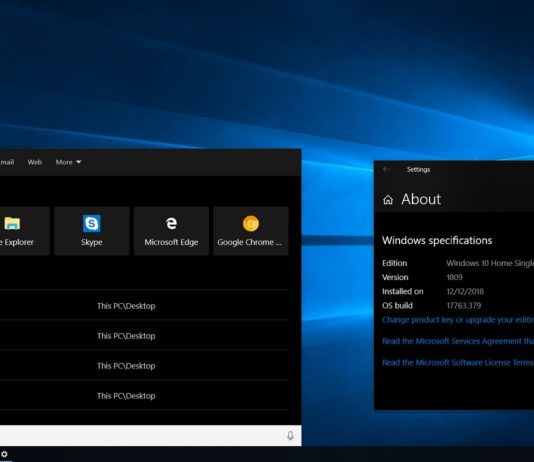Select the fourth 'This PC\Desktop' recent item
This screenshot has height=462, width=534.
(x=144, y=396)
